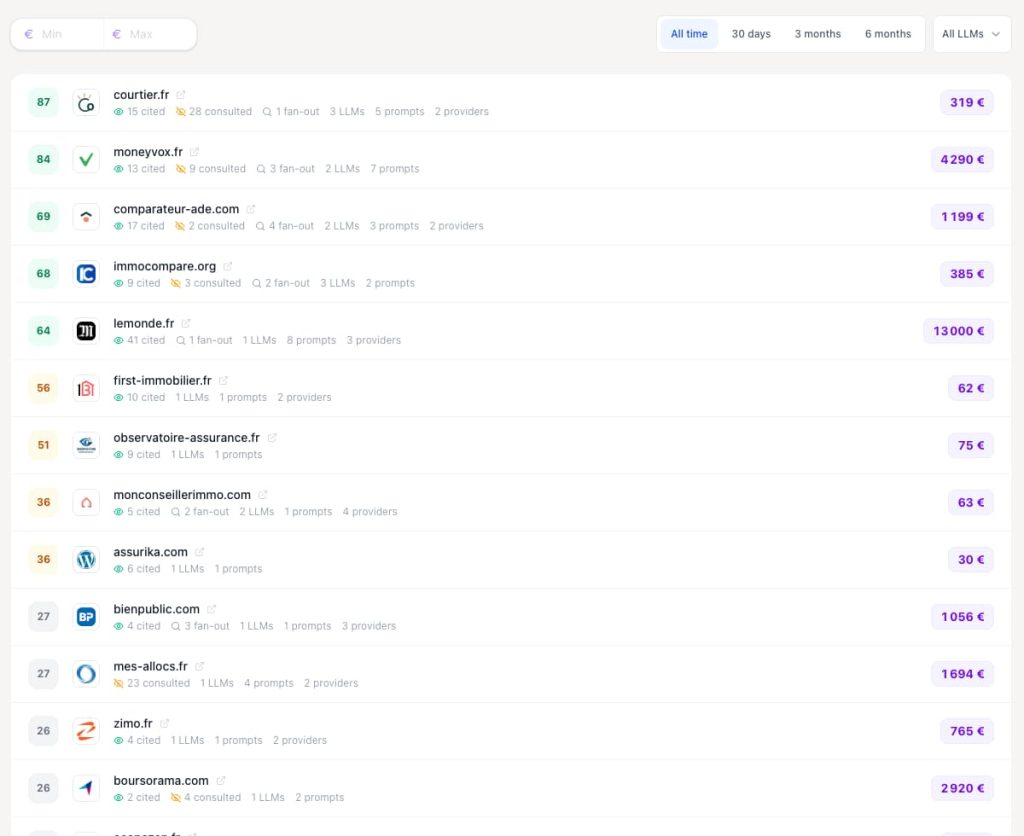
Task: Focus the Min price input field
Action: pos(57,34)
